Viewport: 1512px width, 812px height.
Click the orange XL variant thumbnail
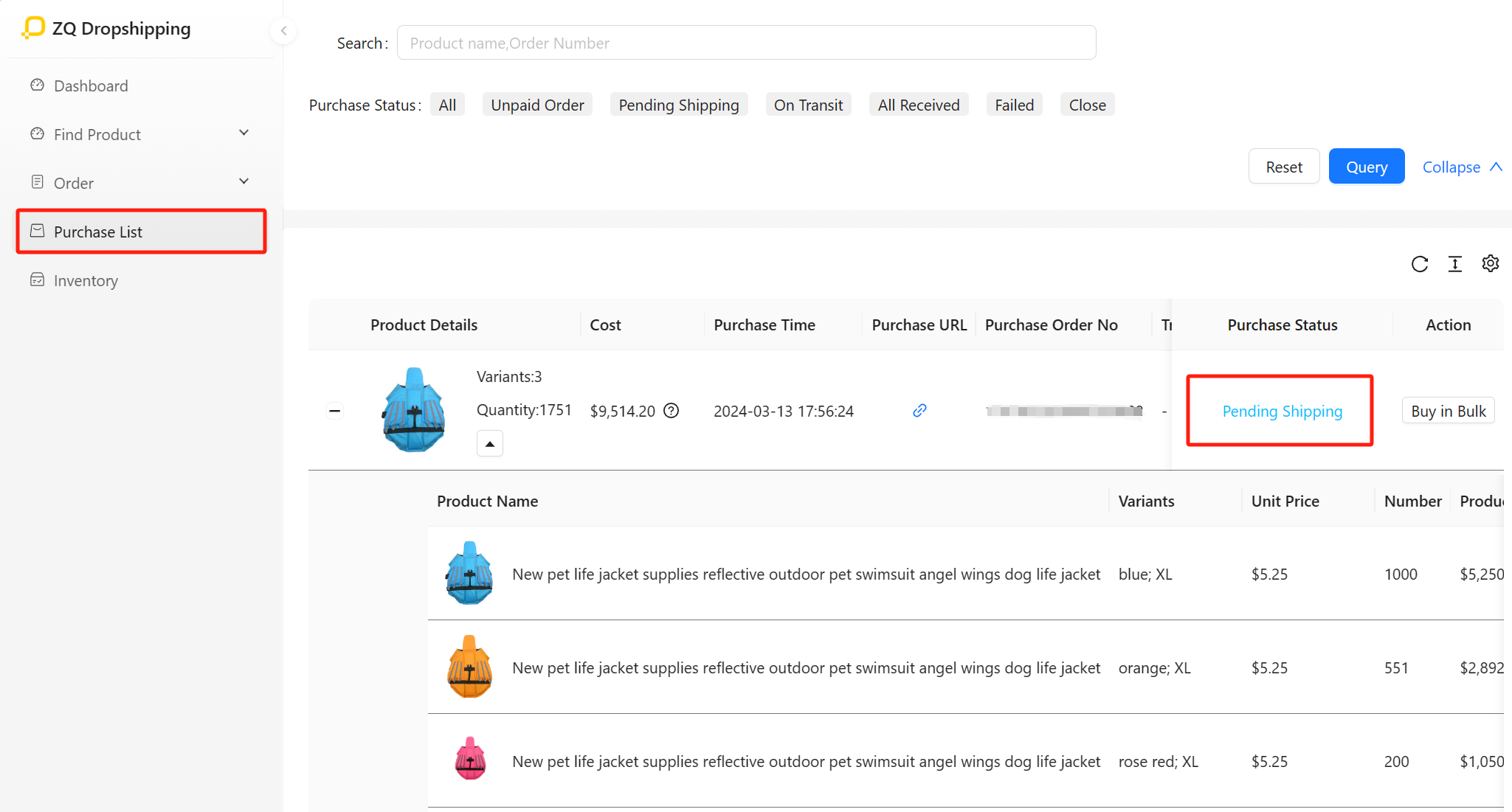469,667
